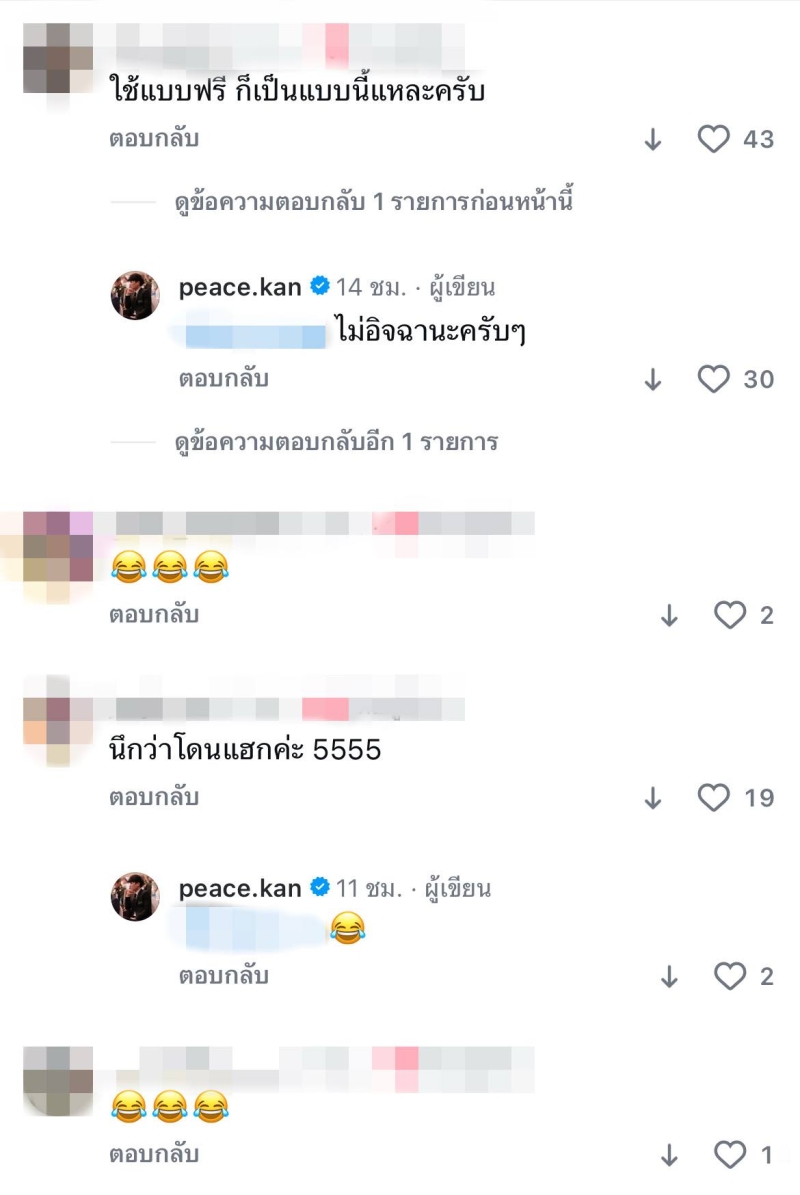The width and height of the screenshot is (800, 1195).
Task: Open peace.kan avatar in the 11 ชม. reply
Action: point(136,896)
